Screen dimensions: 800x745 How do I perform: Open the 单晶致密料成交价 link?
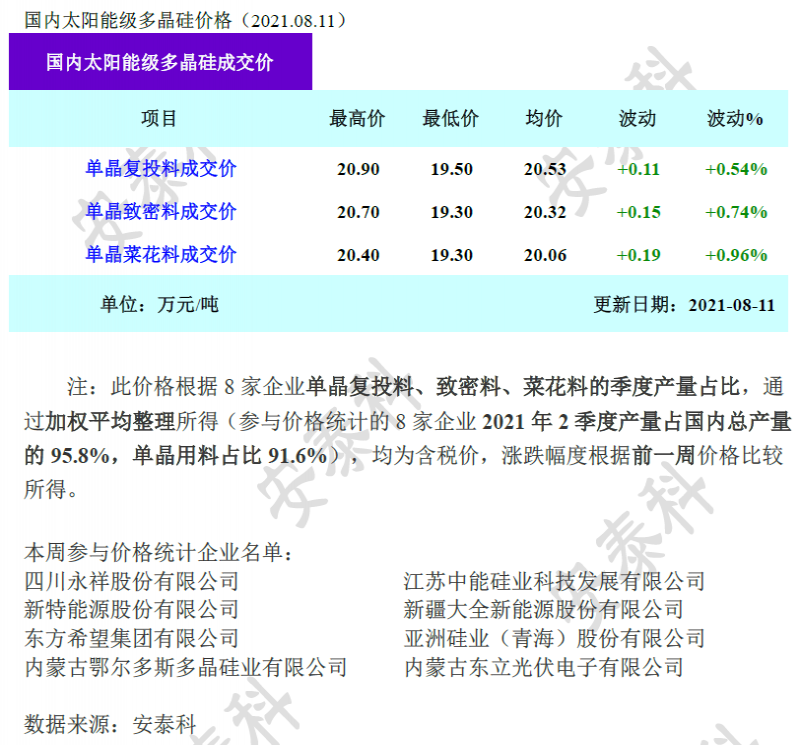[160, 212]
